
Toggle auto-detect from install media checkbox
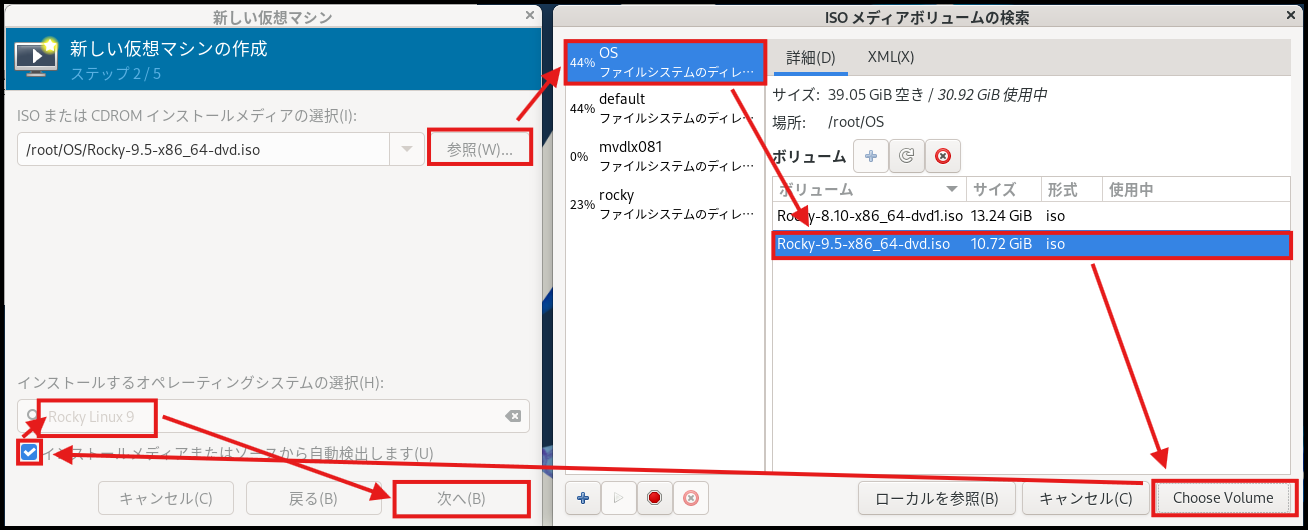30,453
